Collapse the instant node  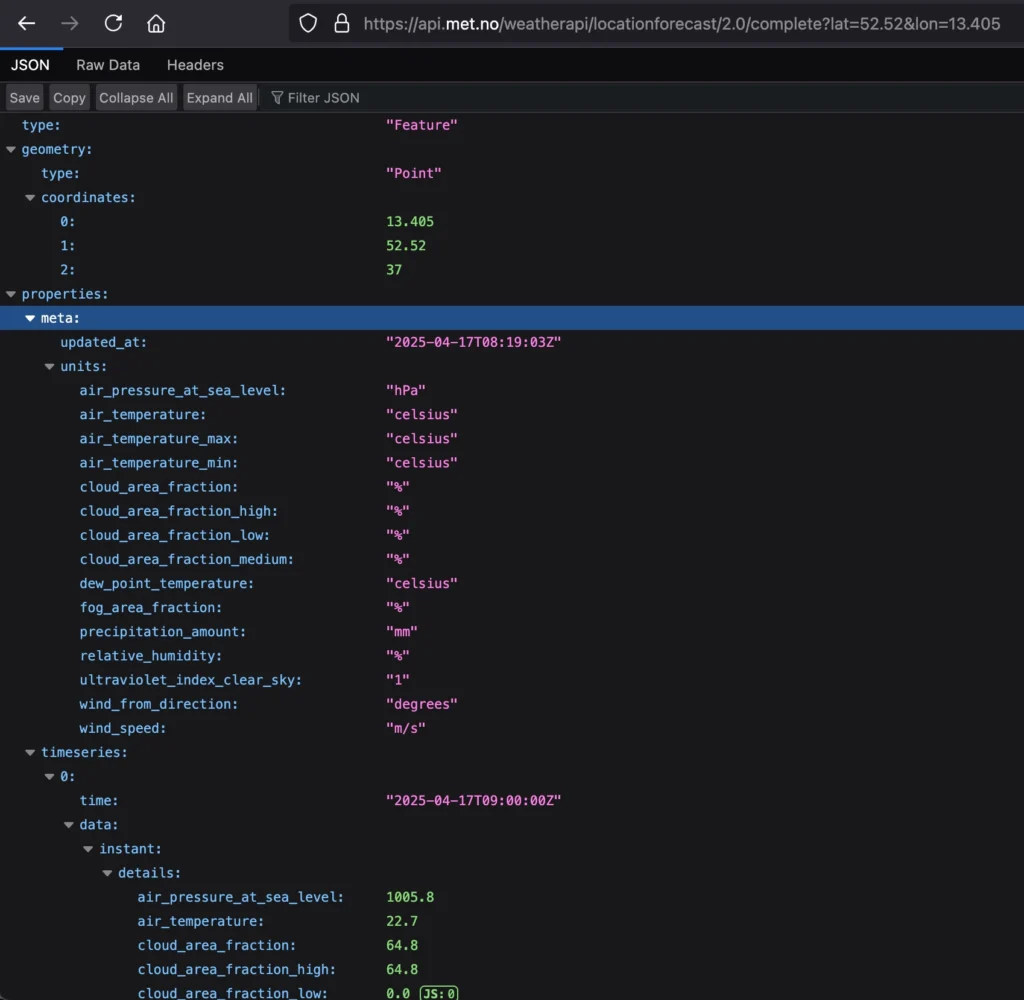[89, 849]
